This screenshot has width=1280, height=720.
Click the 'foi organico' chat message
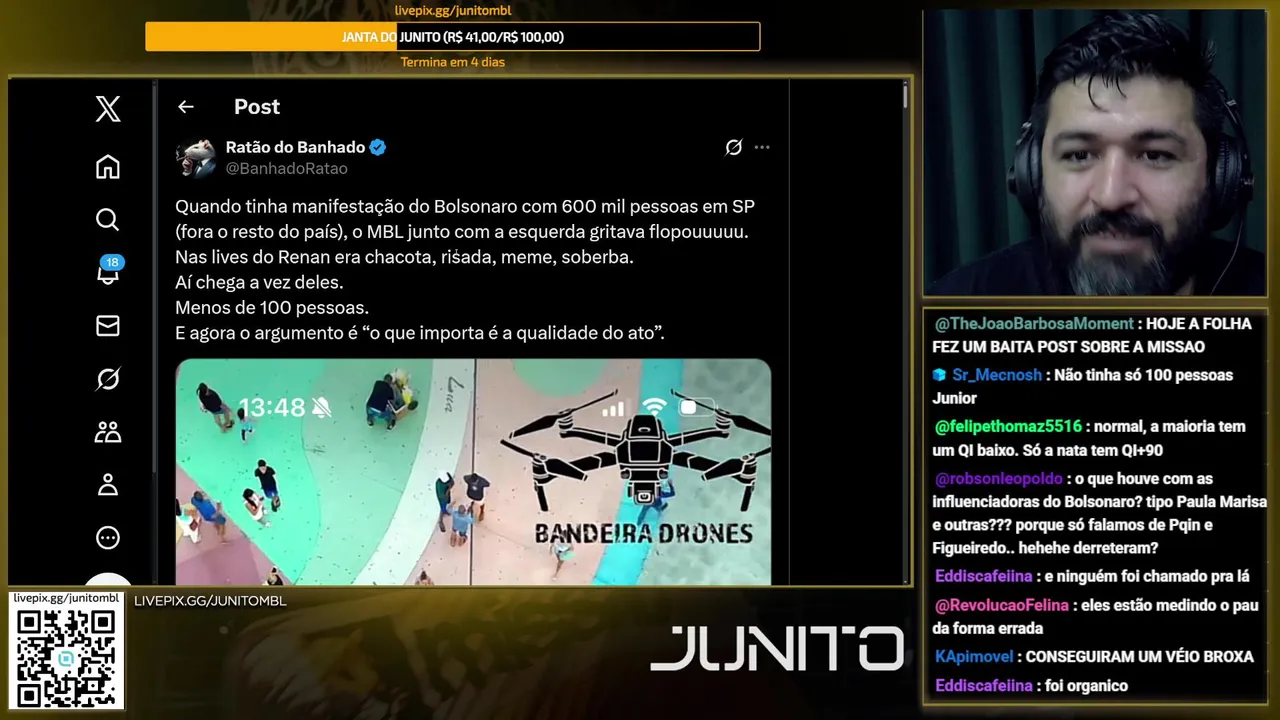click(x=1085, y=686)
